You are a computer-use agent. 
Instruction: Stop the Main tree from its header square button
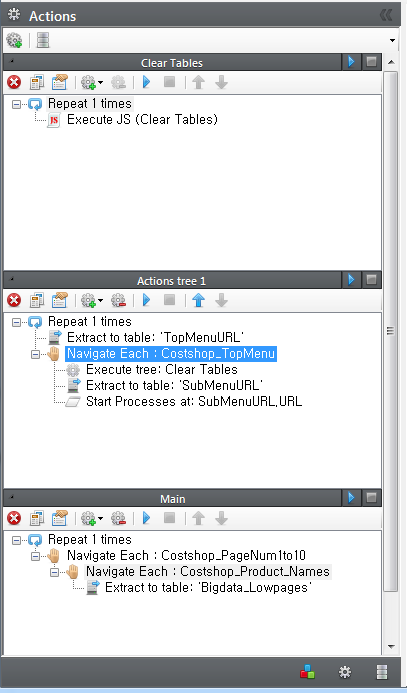tap(371, 498)
